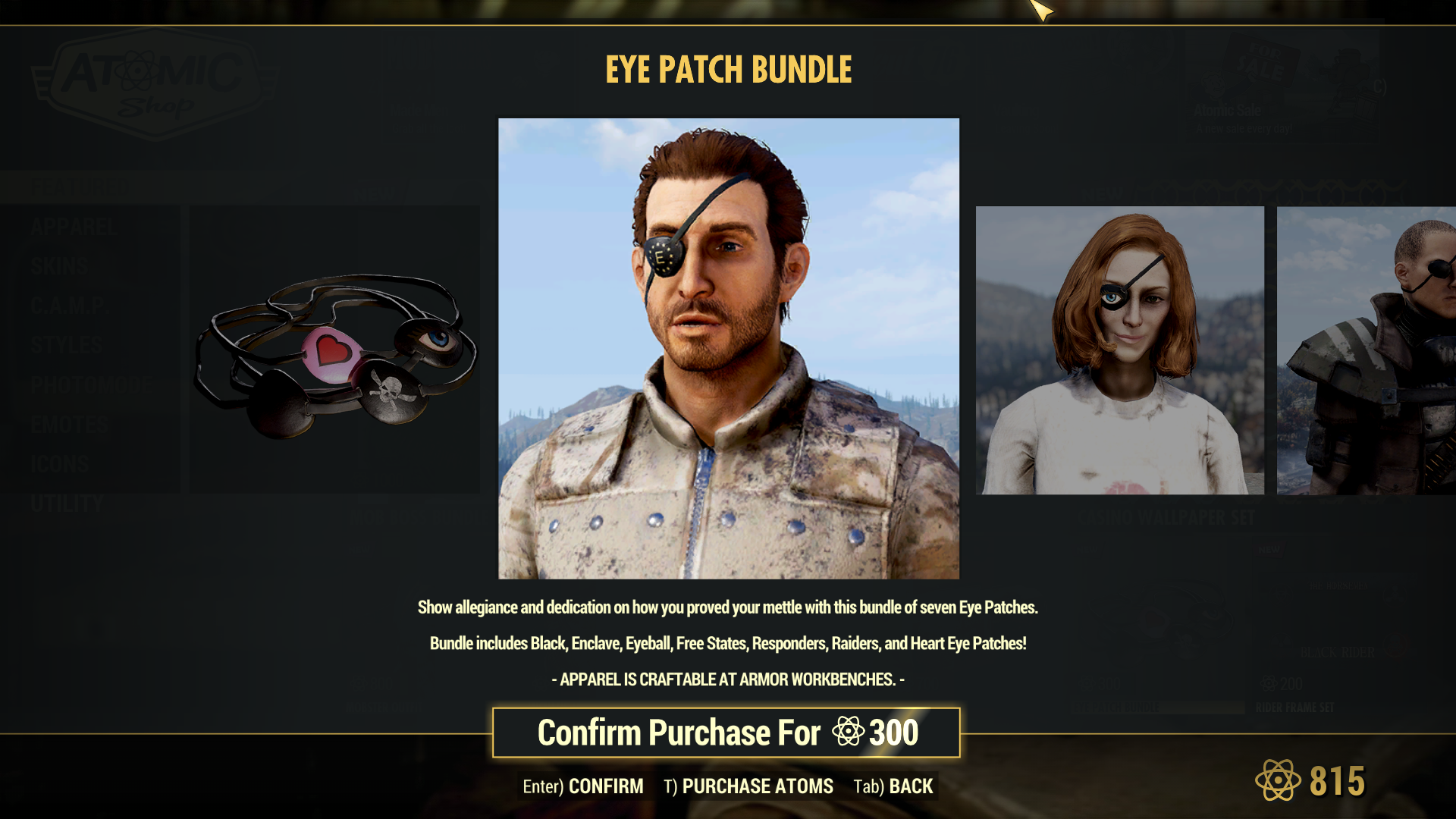
Task: Go back using the Tab) BACK prompt
Action: click(893, 786)
